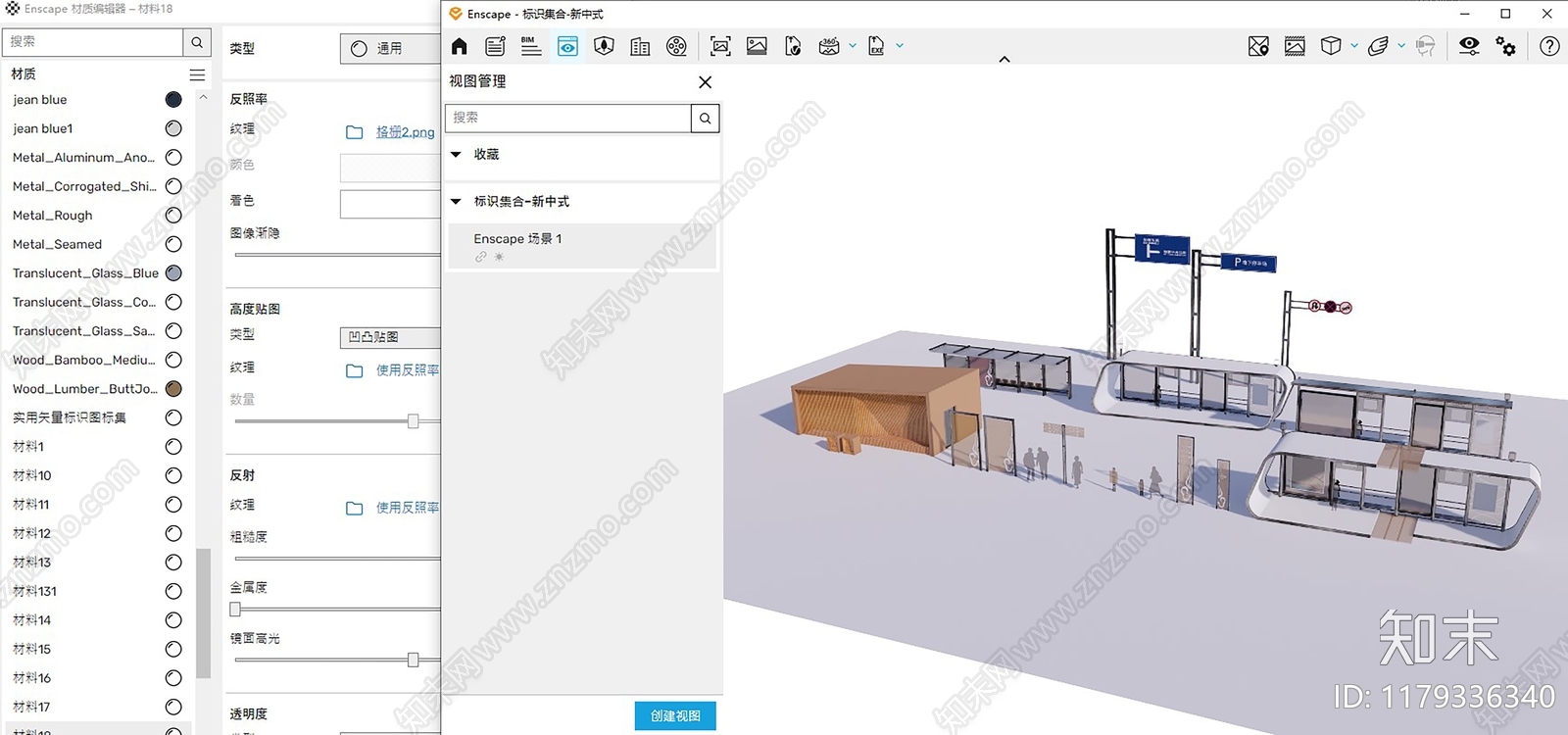This screenshot has height=735, width=1568.
Task: Open the 材质 list hamburger menu
Action: 197,74
